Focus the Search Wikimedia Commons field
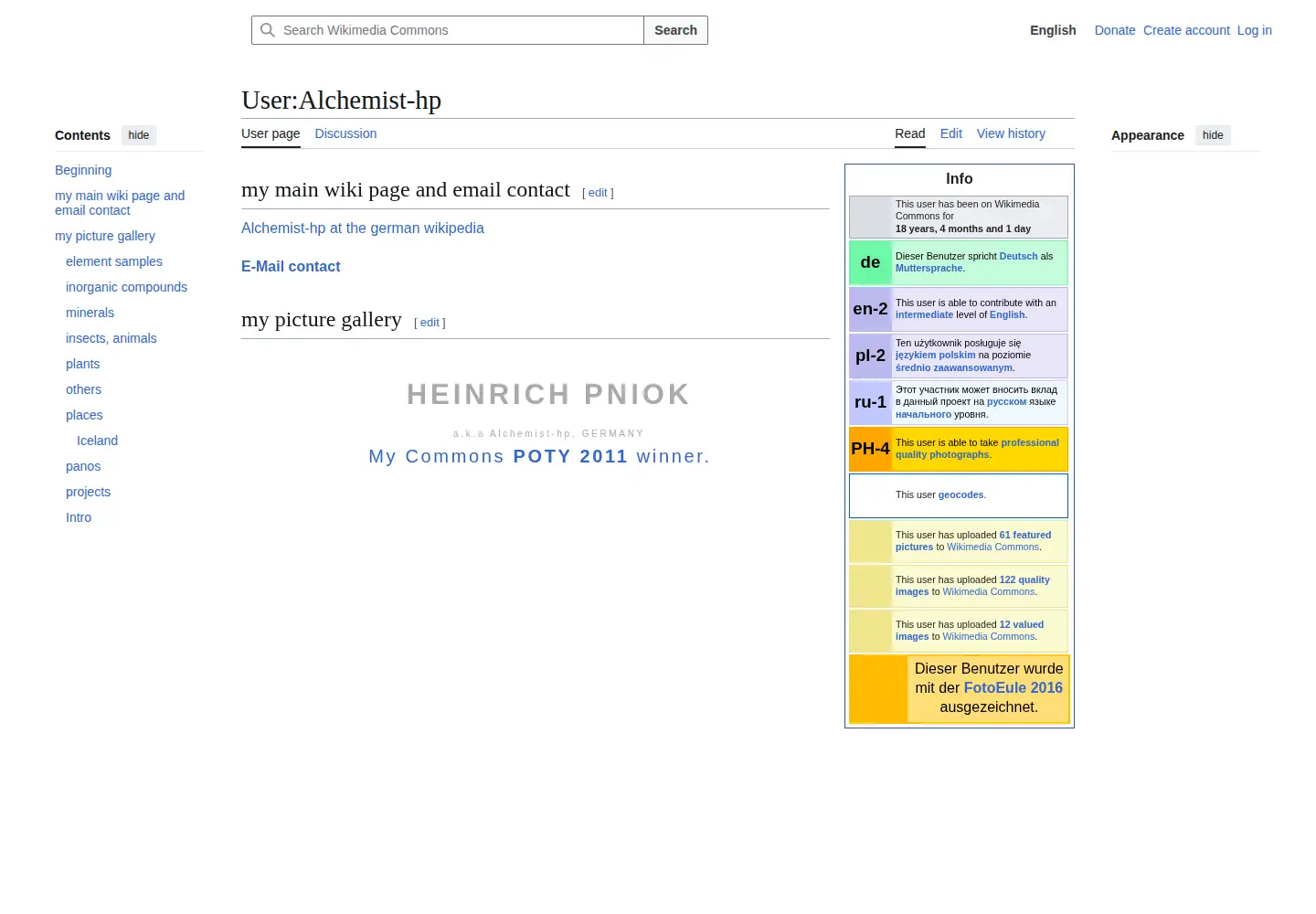This screenshot has width=1316, height=914. (448, 30)
